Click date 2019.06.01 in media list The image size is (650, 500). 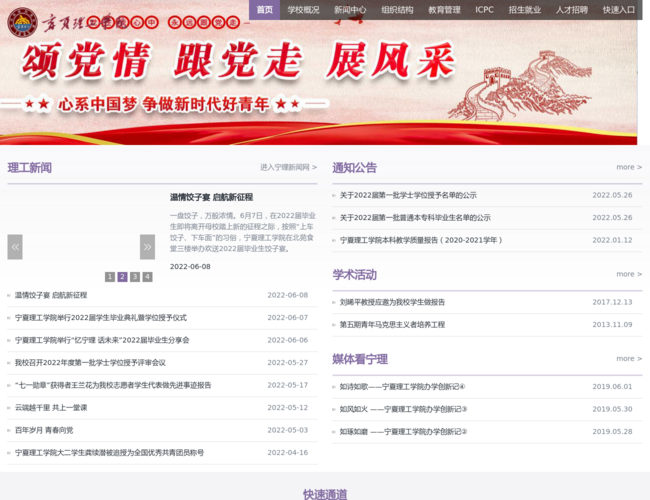point(612,387)
